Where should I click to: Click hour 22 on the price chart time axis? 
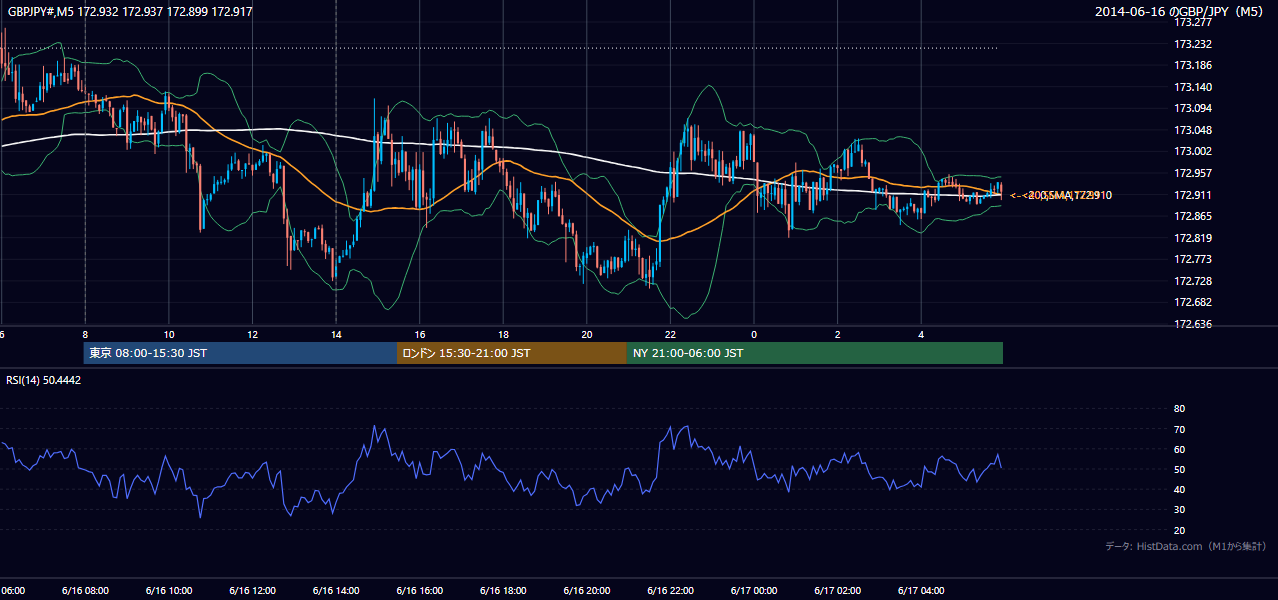pos(670,334)
